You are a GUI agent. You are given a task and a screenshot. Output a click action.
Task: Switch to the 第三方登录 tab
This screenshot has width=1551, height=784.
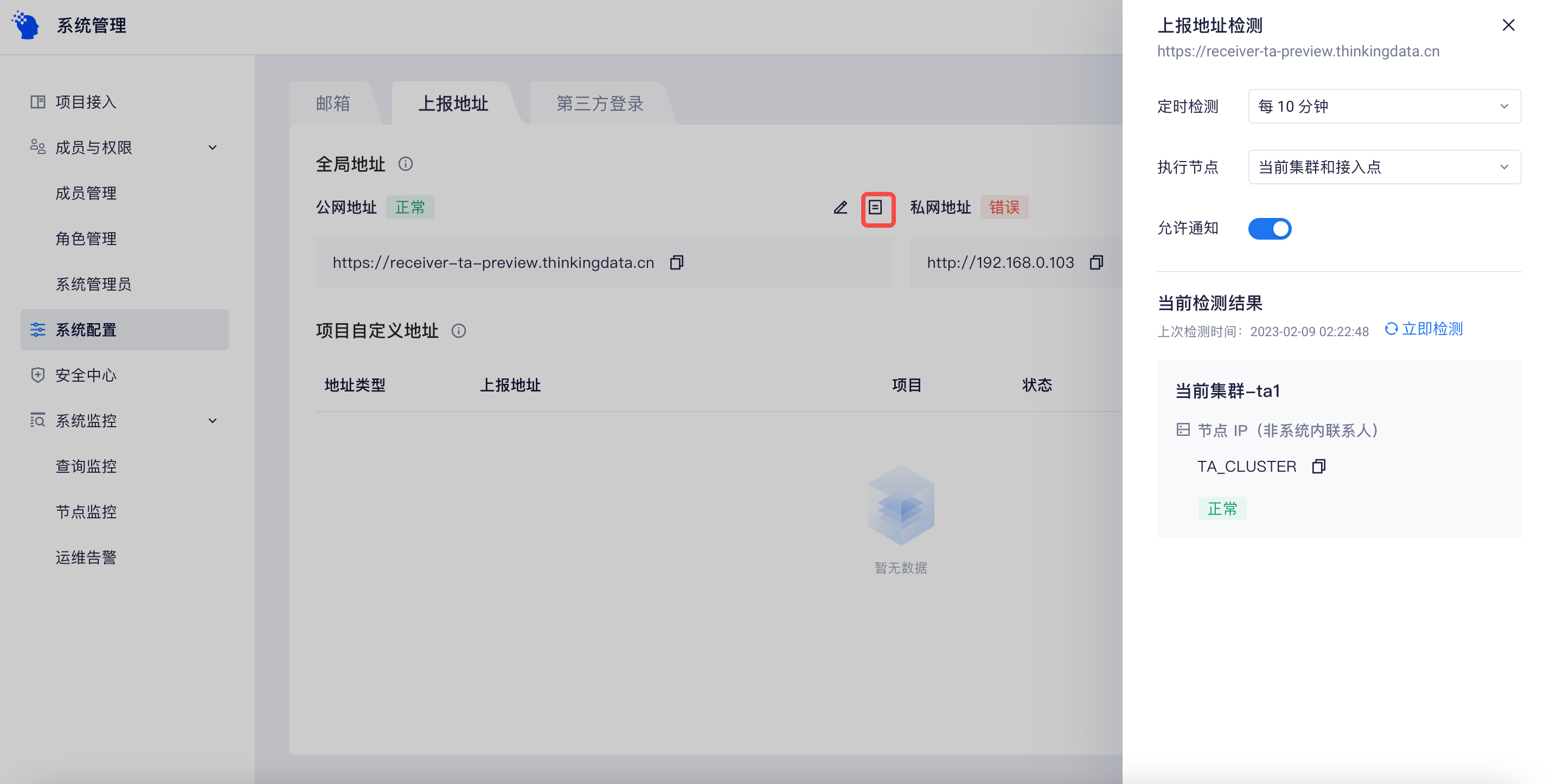[600, 104]
